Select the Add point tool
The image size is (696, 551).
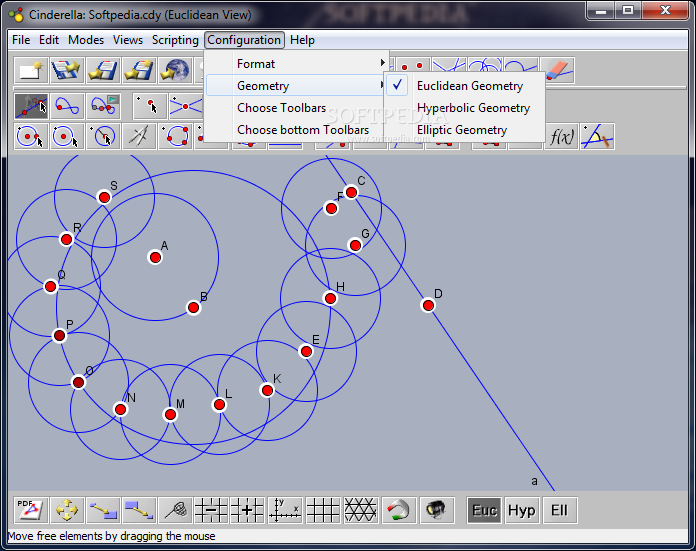pos(150,106)
